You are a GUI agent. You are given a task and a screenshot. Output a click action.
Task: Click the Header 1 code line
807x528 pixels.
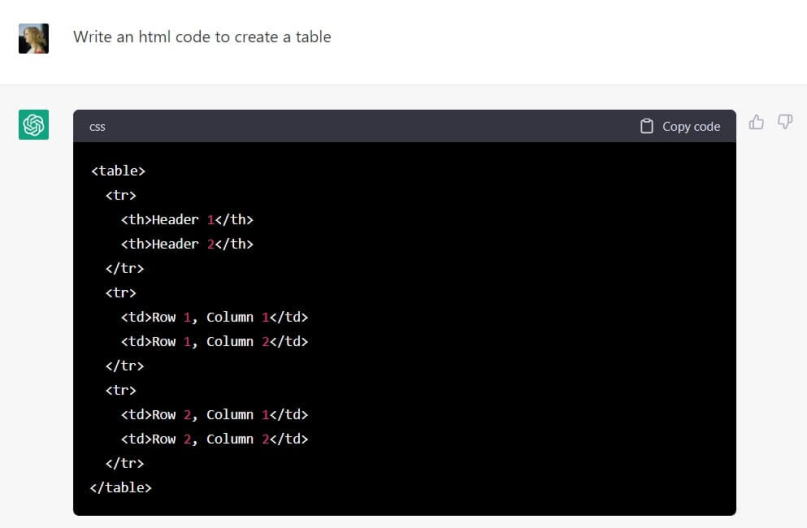click(187, 220)
